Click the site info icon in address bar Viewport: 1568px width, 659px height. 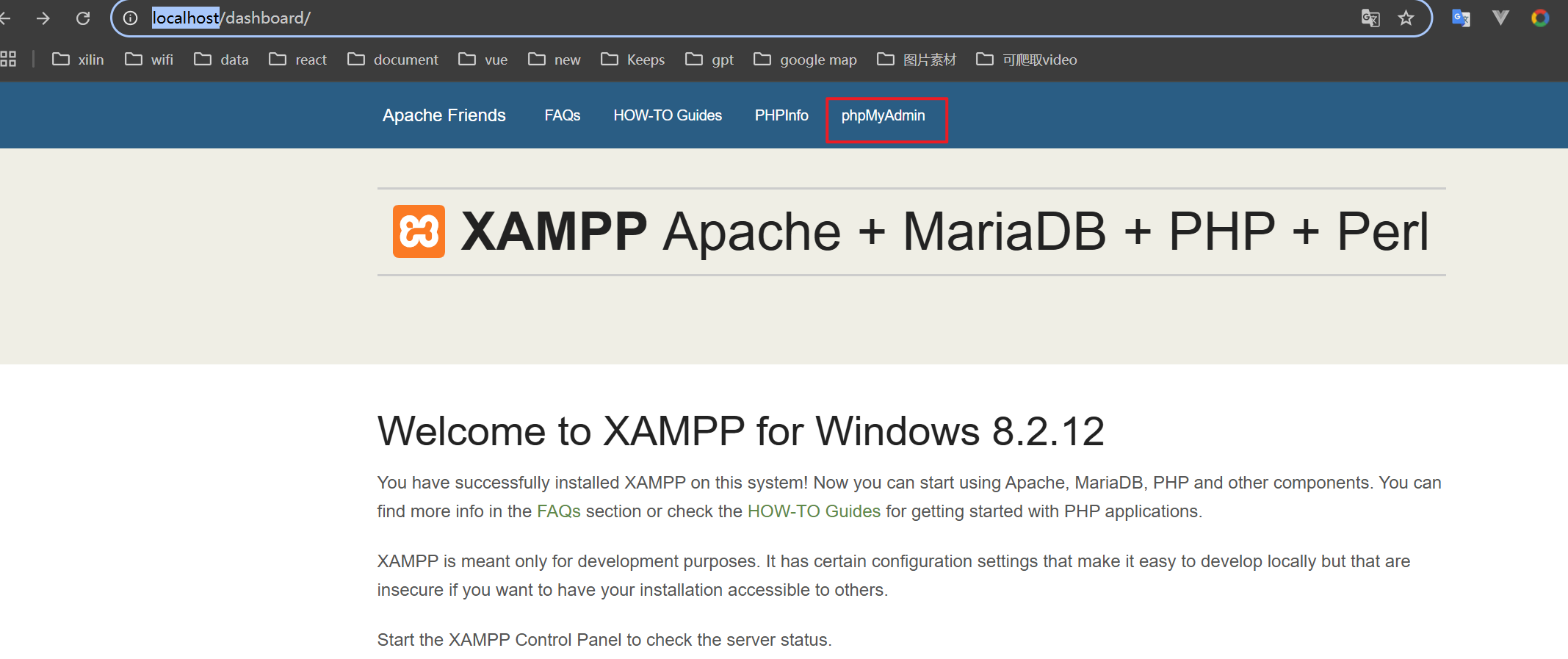[131, 18]
